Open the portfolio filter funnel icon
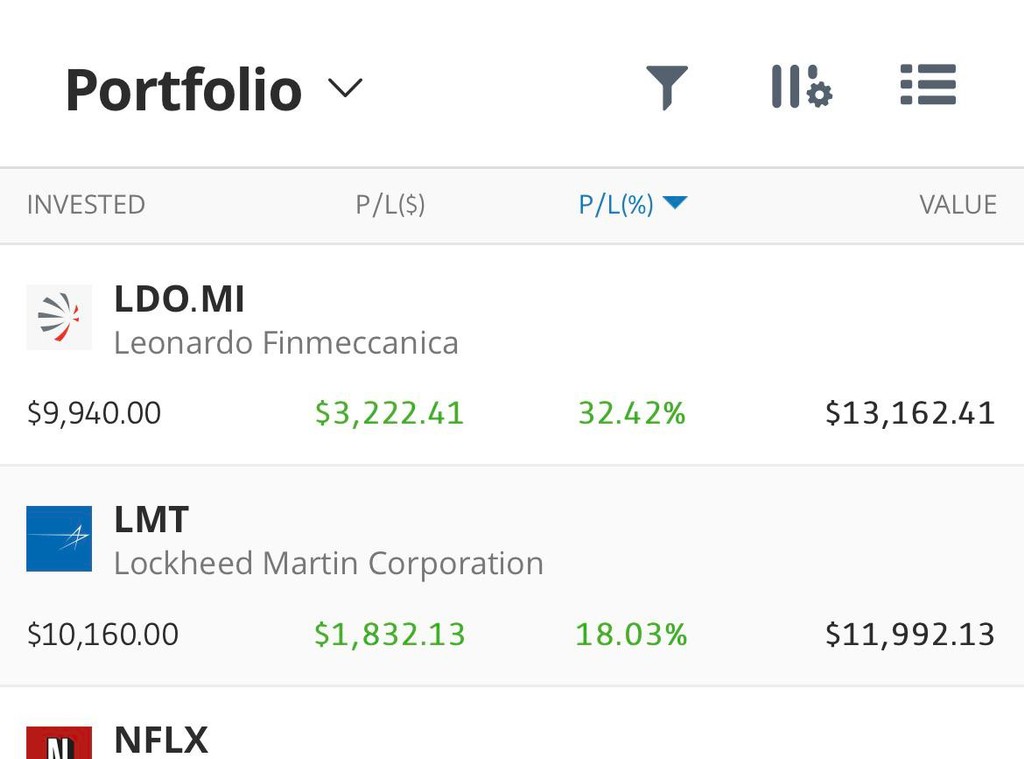The image size is (1024, 759). (666, 87)
